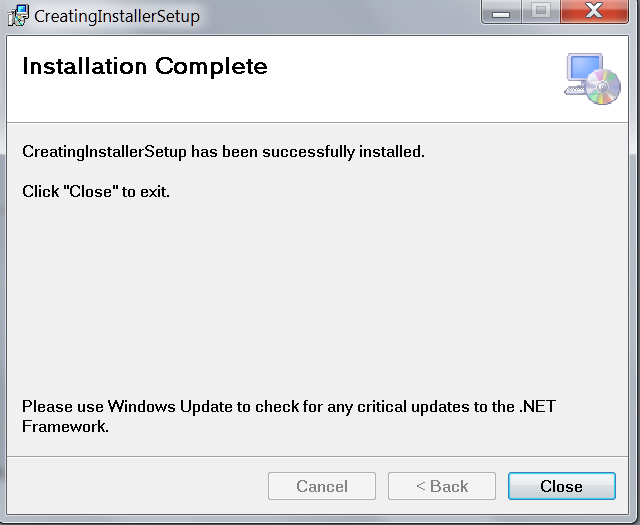Click the 'Click "Close" to exit.' line
Image resolution: width=640 pixels, height=525 pixels.
tap(96, 191)
